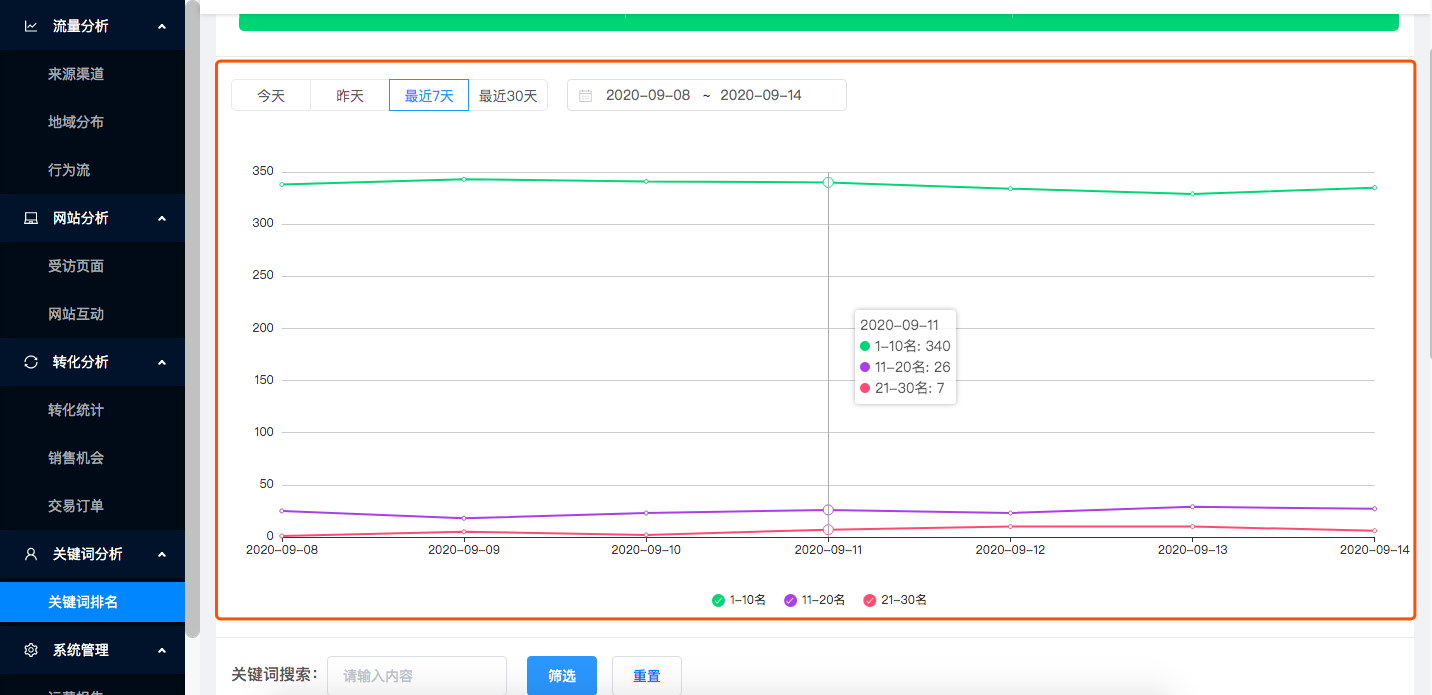Viewport: 1432px width, 695px height.
Task: Click the 2020-09-13 green data point
Action: (x=1192, y=194)
